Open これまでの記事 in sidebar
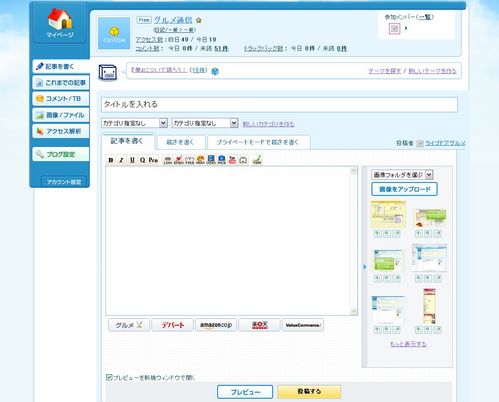Screen dimensions: 499x402 click(x=61, y=83)
